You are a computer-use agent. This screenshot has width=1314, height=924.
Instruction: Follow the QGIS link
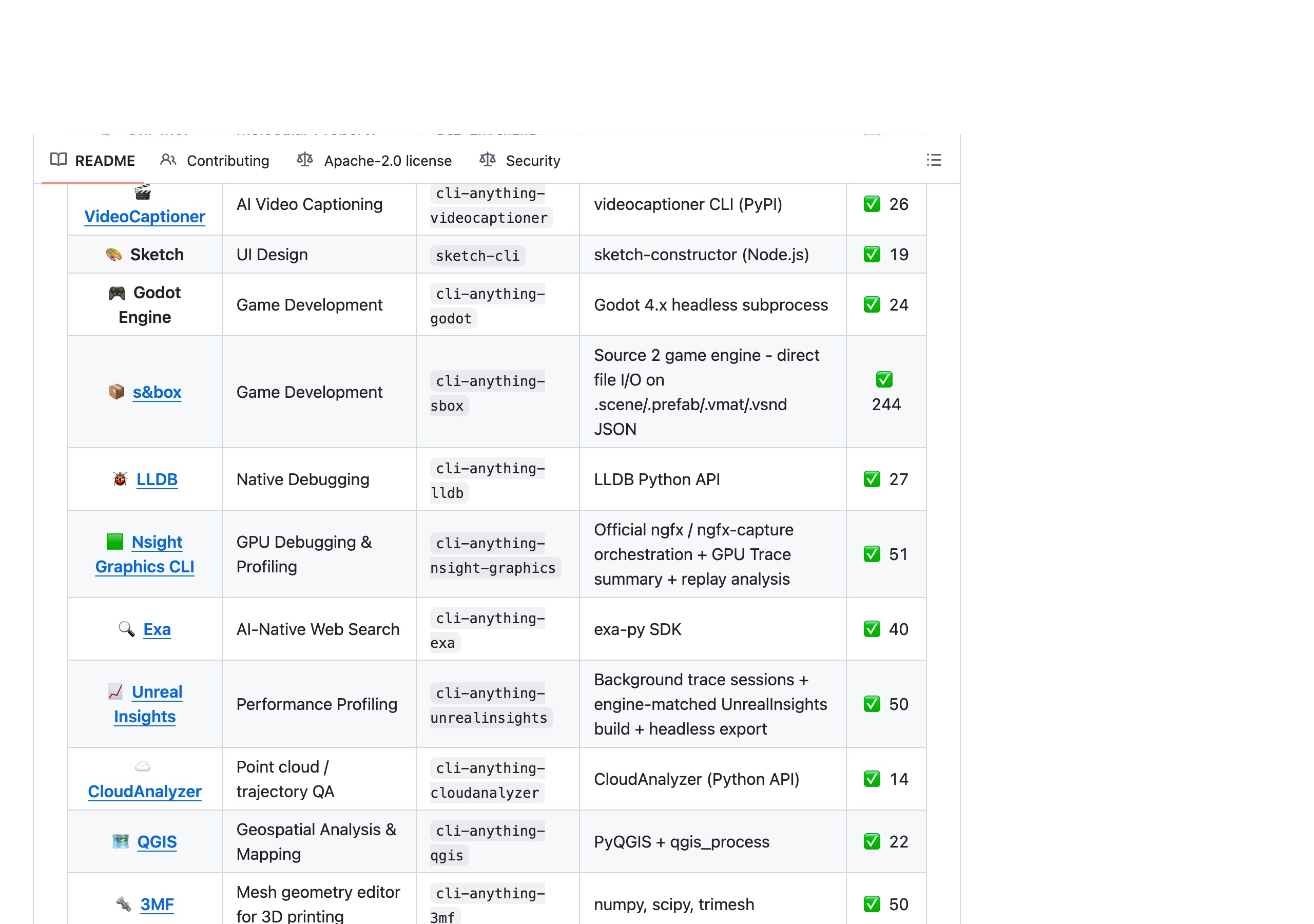pyautogui.click(x=157, y=841)
